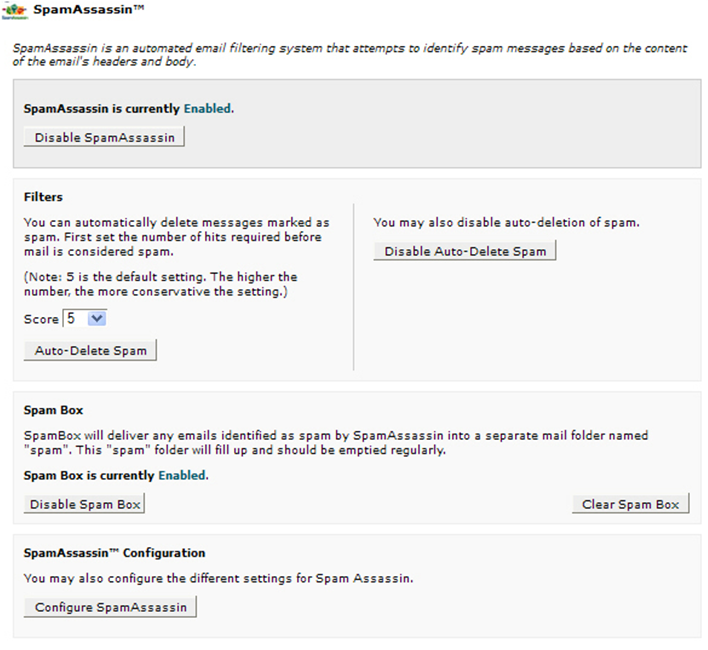
Task: Open the Score dropdown arrow
Action: 96,318
